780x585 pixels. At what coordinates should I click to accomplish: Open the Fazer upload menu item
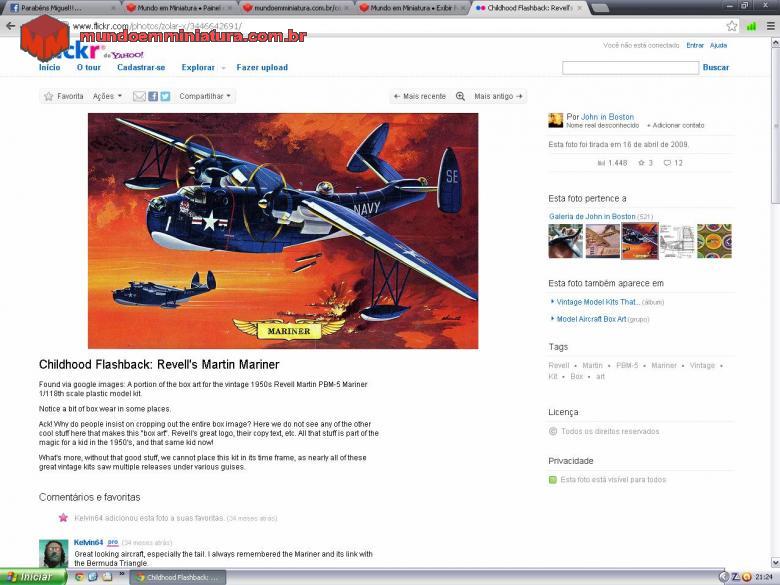[262, 68]
